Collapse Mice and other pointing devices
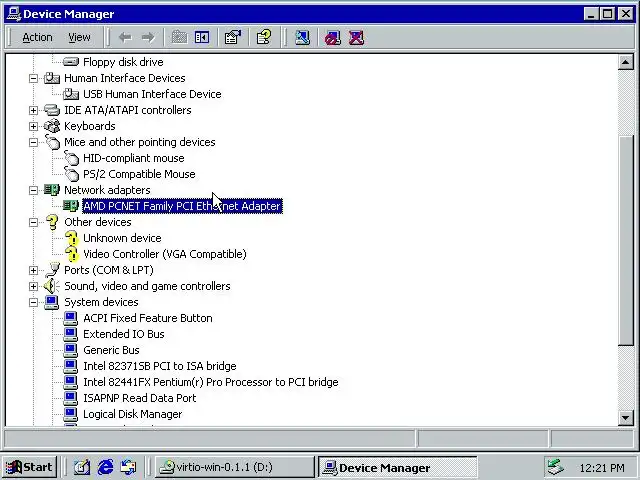640x480 pixels. (33, 142)
